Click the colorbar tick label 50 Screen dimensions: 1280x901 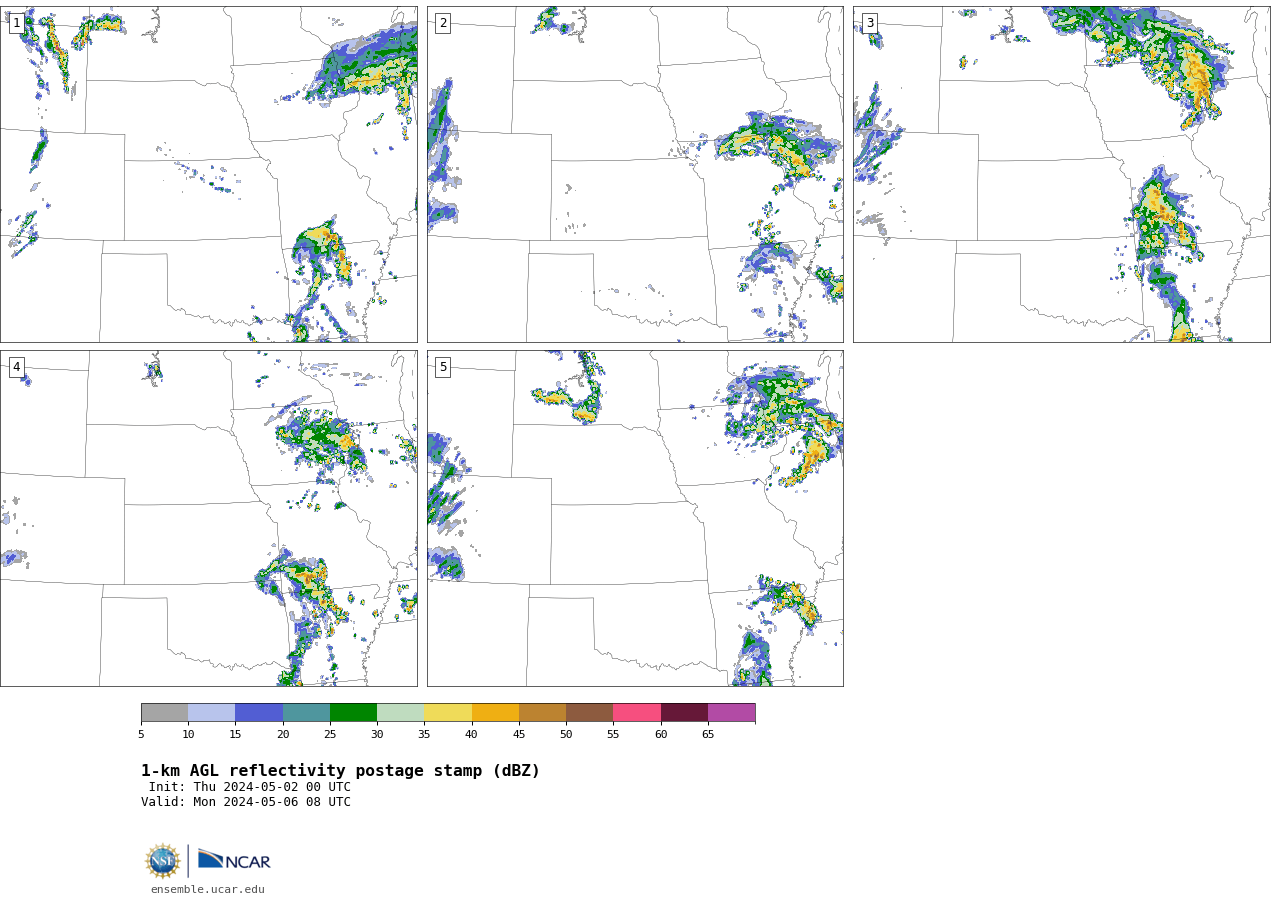pyautogui.click(x=566, y=735)
